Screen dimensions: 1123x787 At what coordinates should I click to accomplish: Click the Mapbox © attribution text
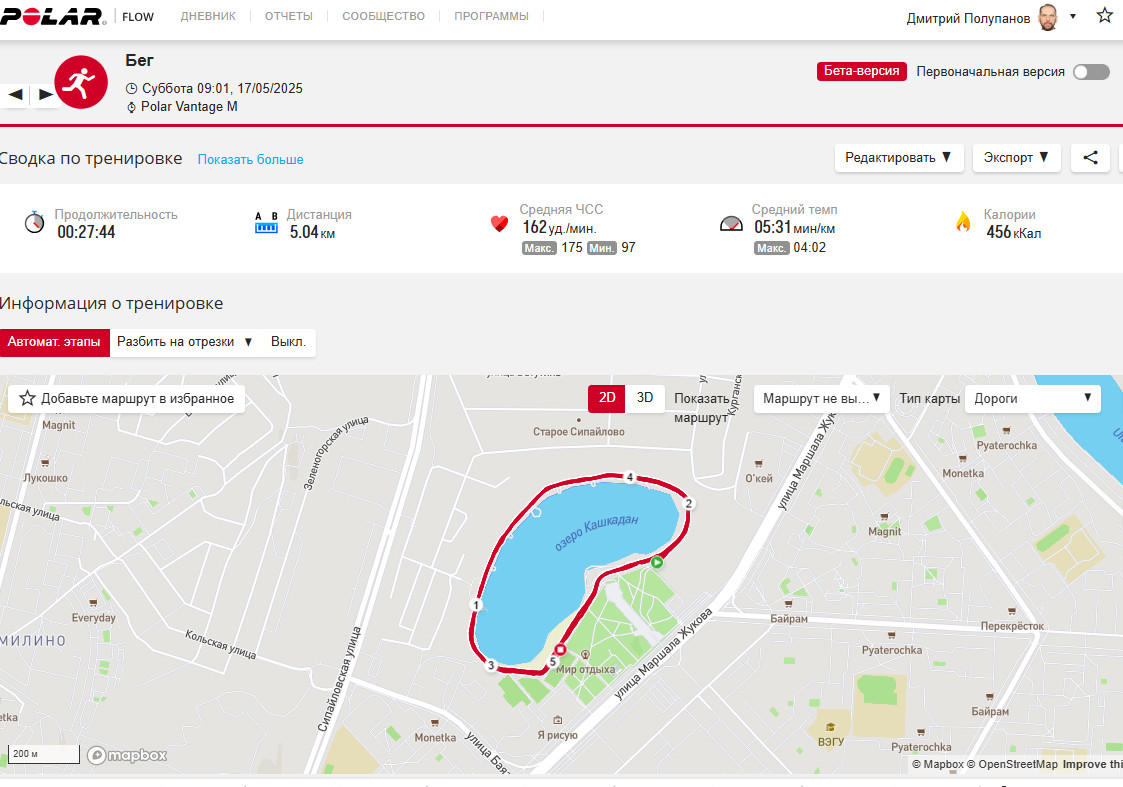(x=938, y=764)
